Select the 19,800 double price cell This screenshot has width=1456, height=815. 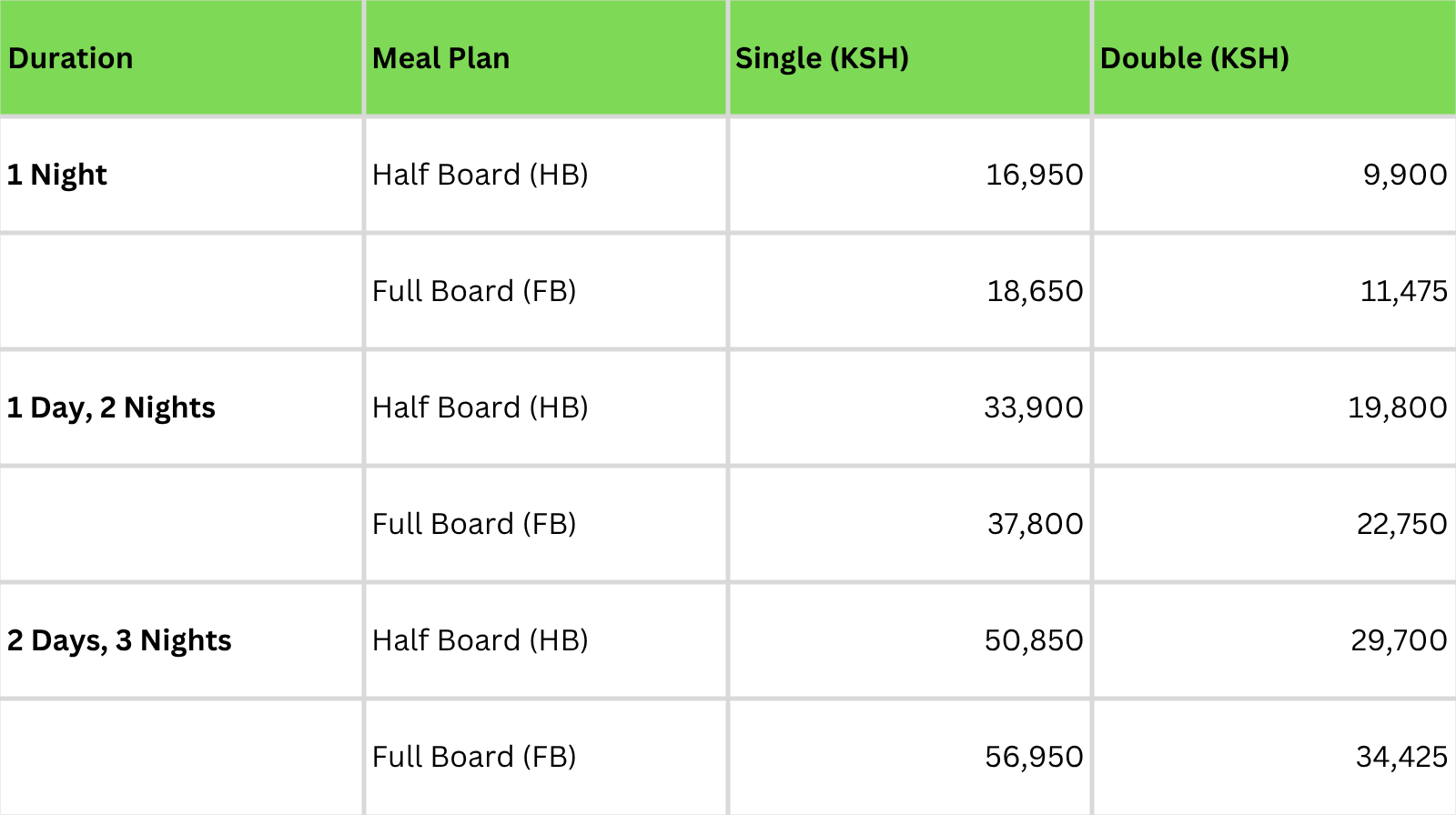click(1397, 407)
